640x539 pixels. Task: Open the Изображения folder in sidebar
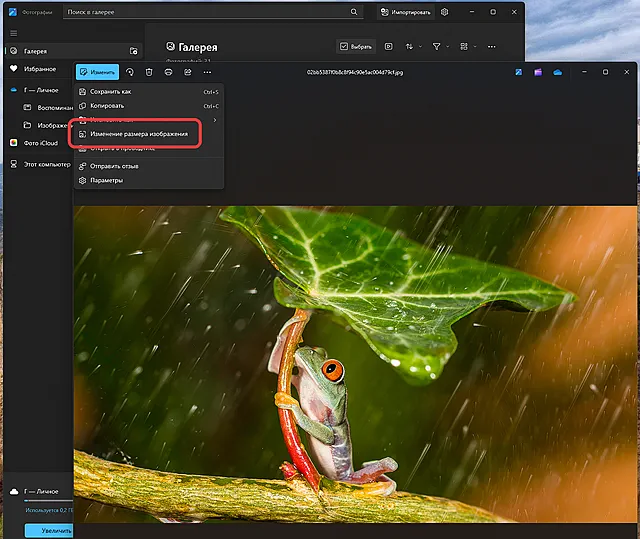coord(47,125)
